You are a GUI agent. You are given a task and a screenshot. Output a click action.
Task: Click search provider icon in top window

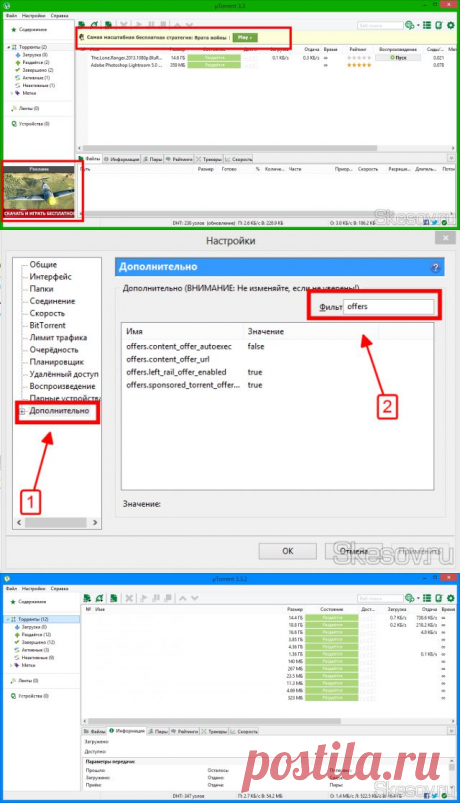409,25
